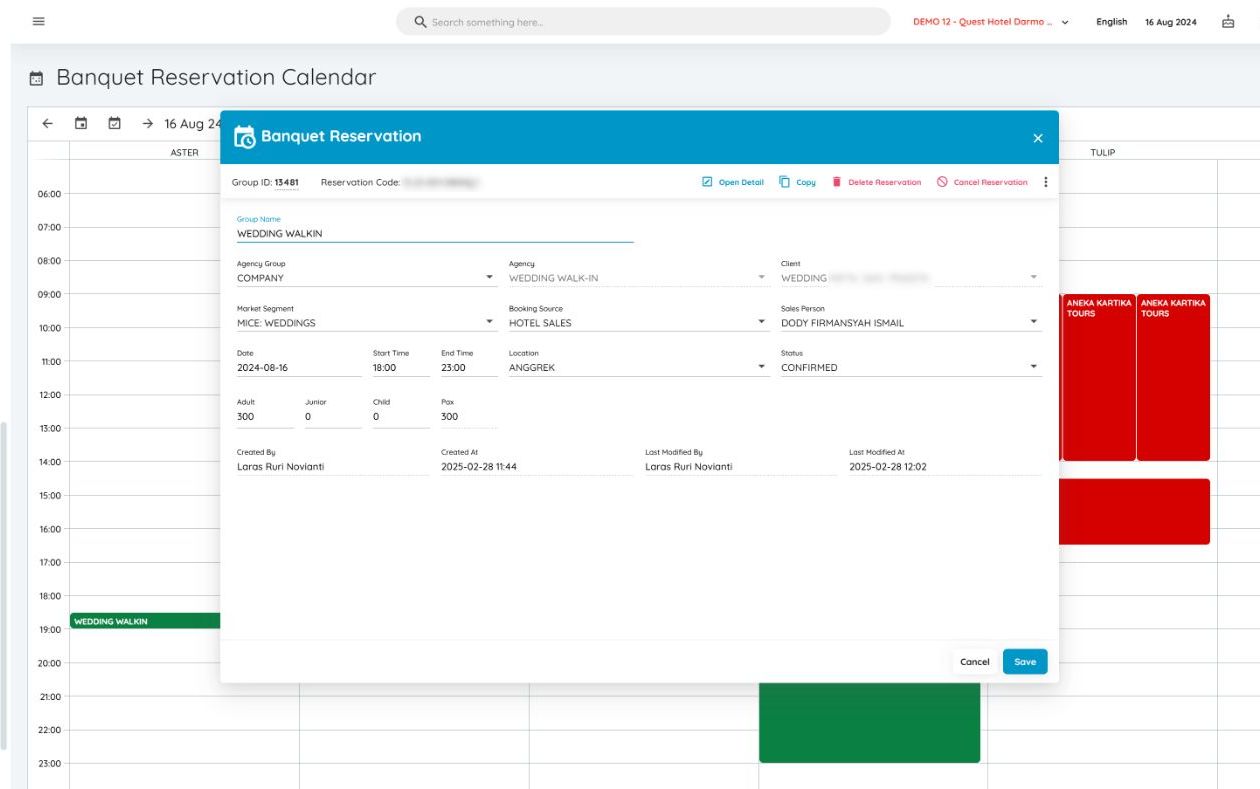The height and width of the screenshot is (789, 1260).
Task: Click the Copy reservation icon
Action: [x=785, y=182]
